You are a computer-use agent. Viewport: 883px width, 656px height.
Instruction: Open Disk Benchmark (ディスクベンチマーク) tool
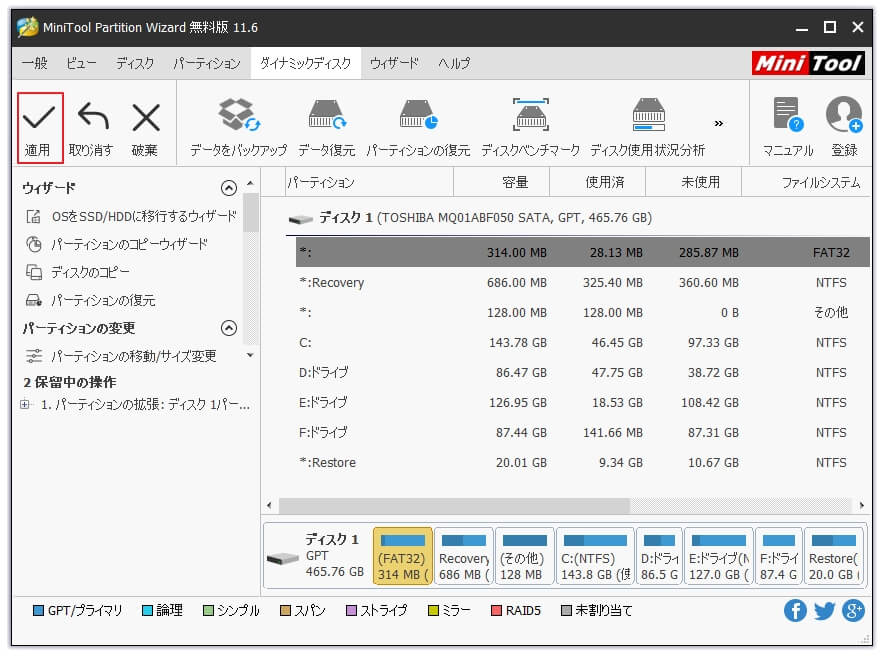point(530,128)
